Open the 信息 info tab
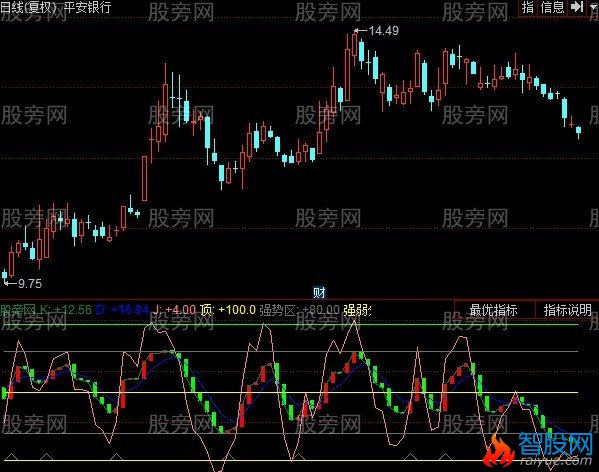 point(552,7)
